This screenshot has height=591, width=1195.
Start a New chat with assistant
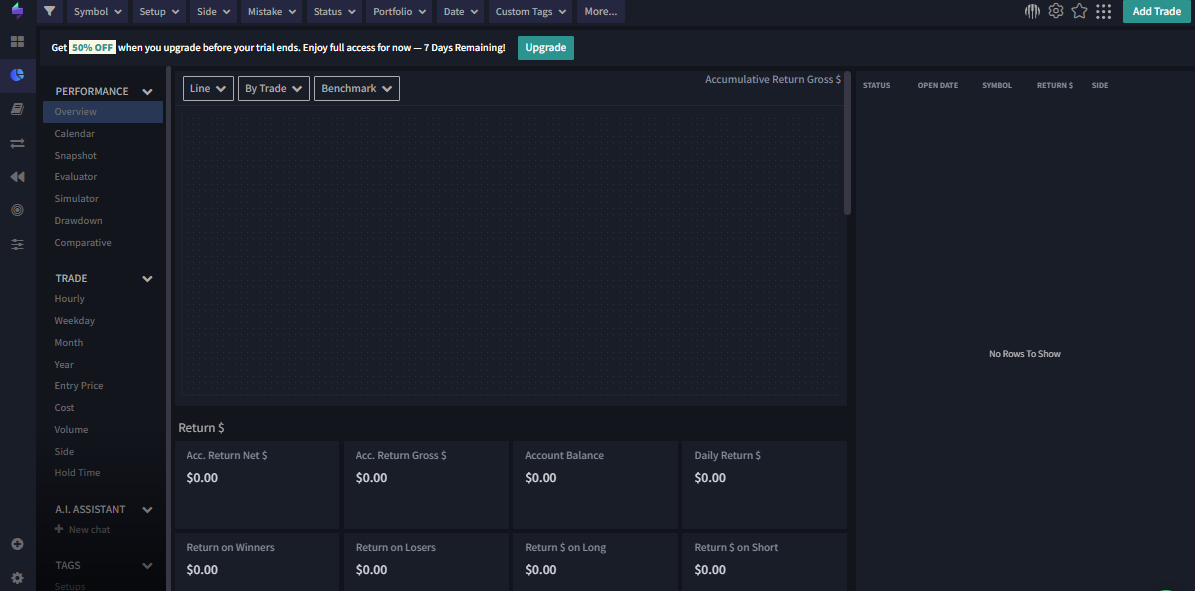[89, 529]
